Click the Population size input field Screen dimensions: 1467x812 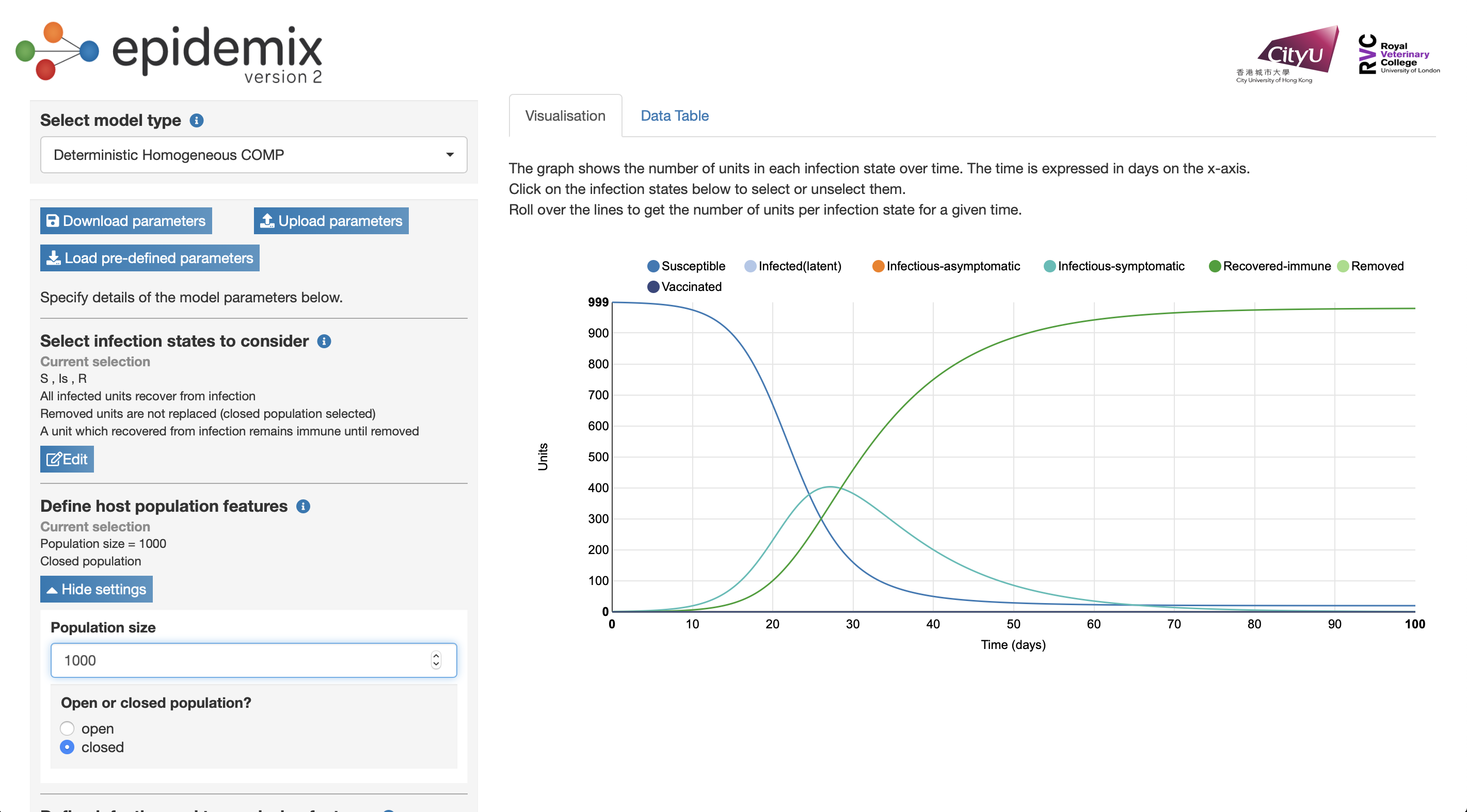coord(239,660)
